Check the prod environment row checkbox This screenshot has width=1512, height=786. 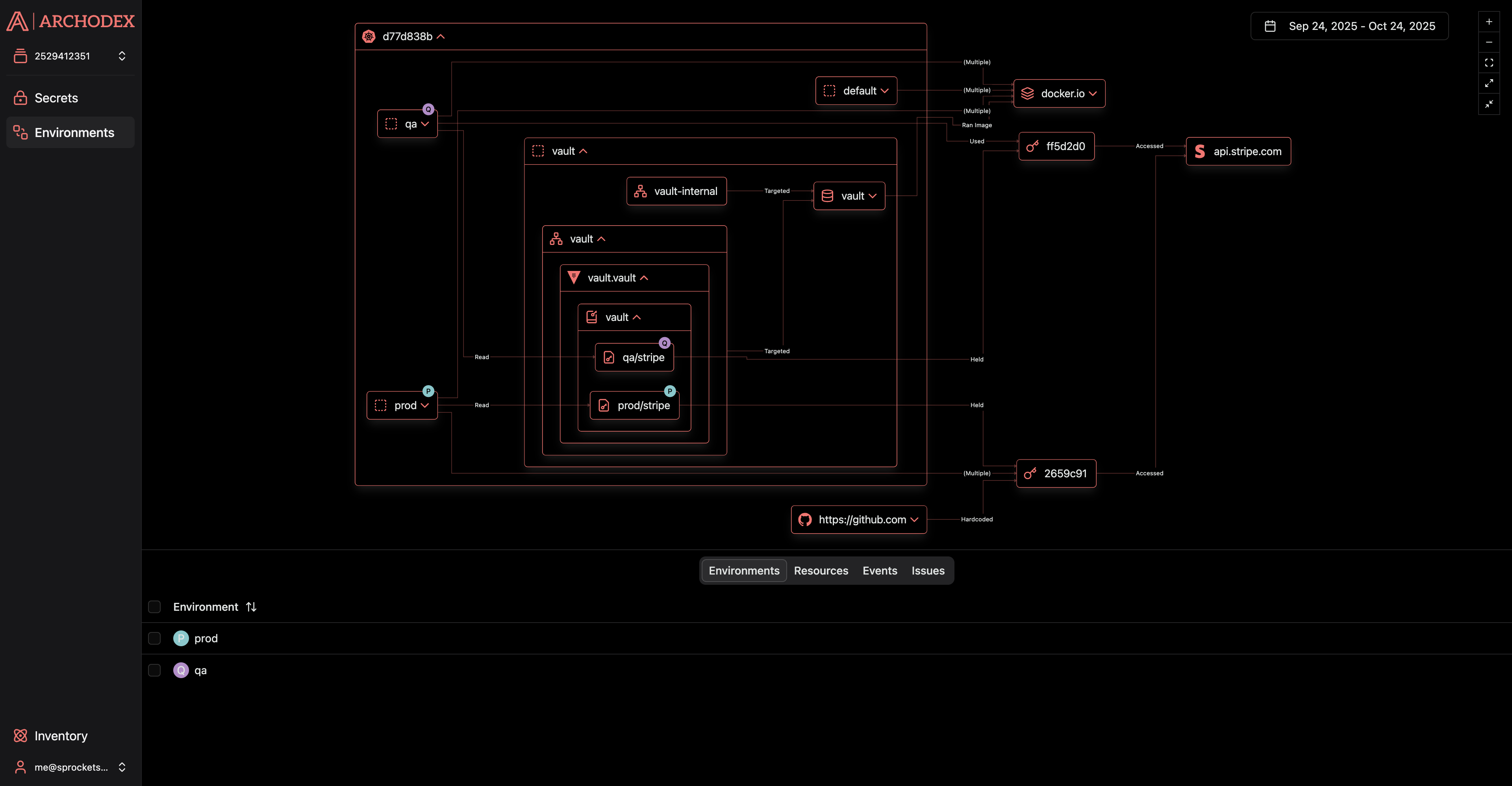point(154,638)
